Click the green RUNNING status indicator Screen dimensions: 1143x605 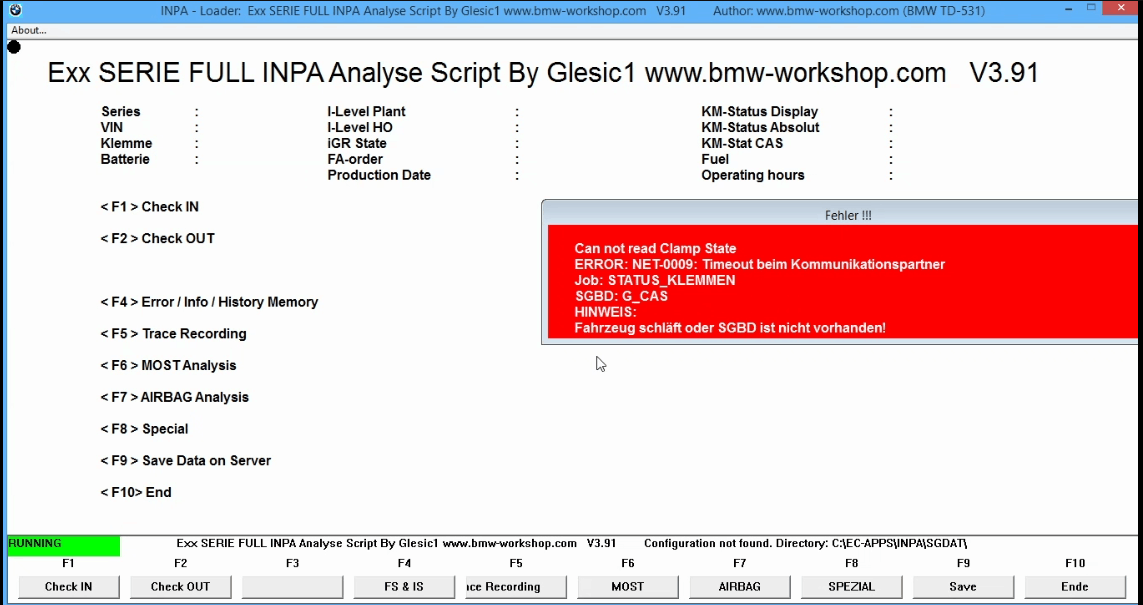coord(63,545)
